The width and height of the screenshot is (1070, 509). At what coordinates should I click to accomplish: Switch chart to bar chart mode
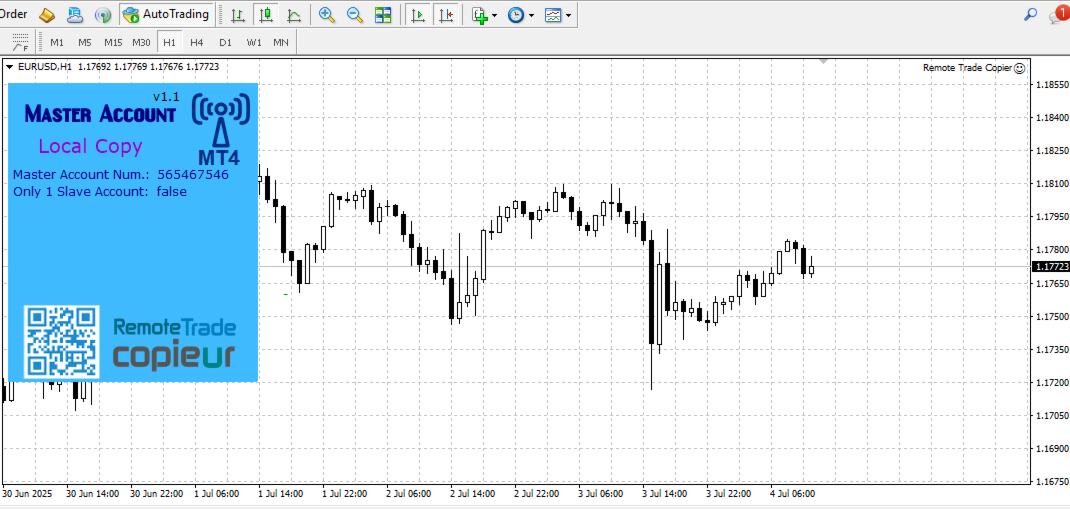pos(238,14)
